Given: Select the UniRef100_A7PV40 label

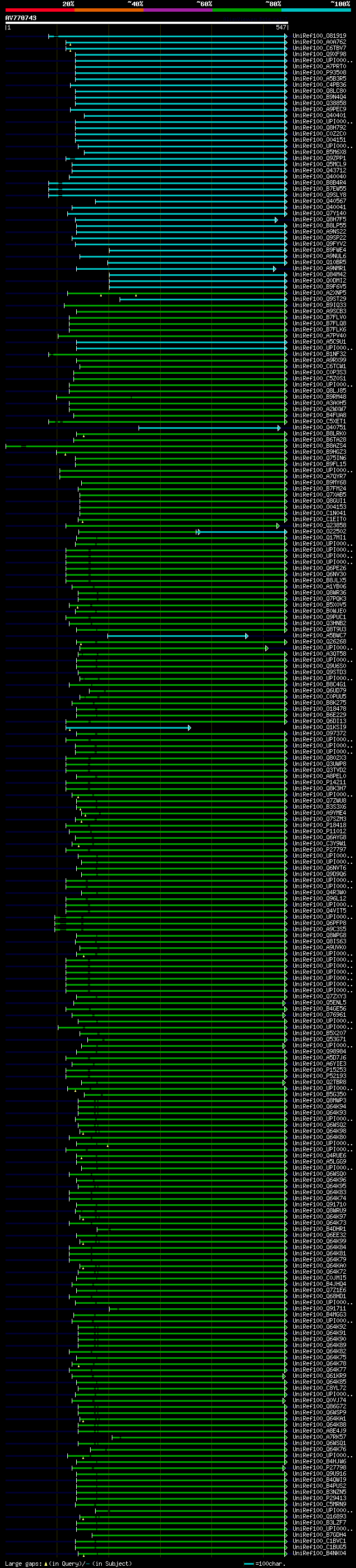Looking at the screenshot, I should (319, 335).
